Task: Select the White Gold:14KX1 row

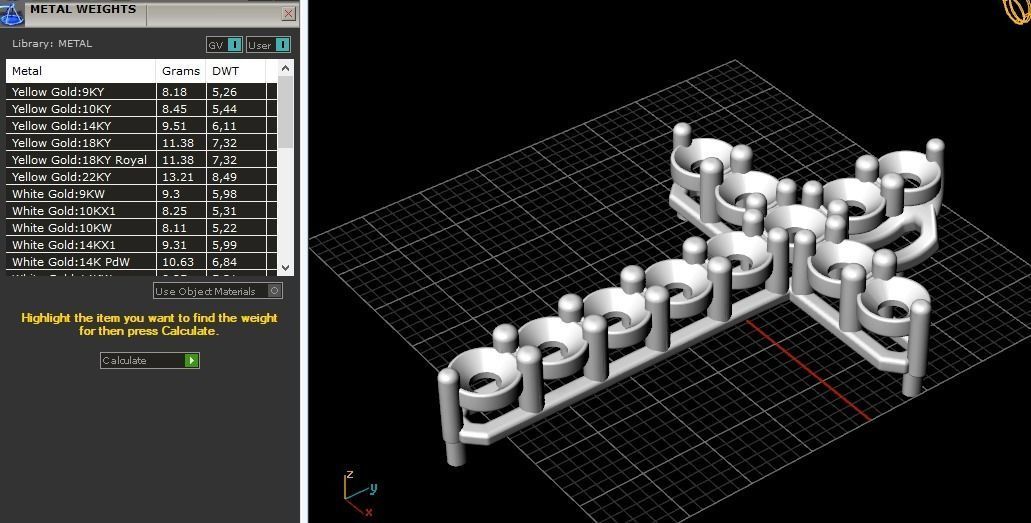Action: point(141,245)
